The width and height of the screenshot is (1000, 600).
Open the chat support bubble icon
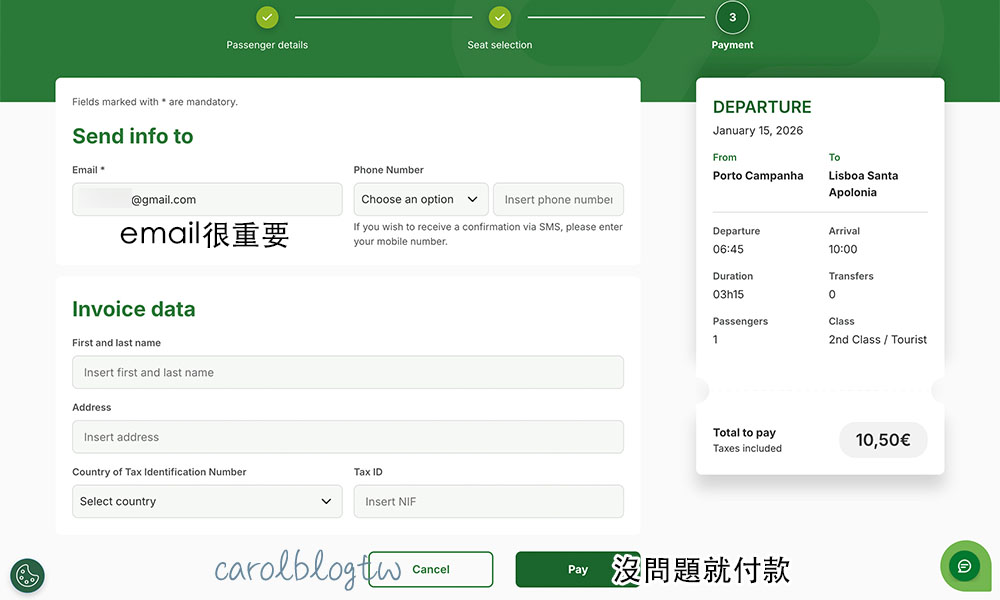[964, 566]
